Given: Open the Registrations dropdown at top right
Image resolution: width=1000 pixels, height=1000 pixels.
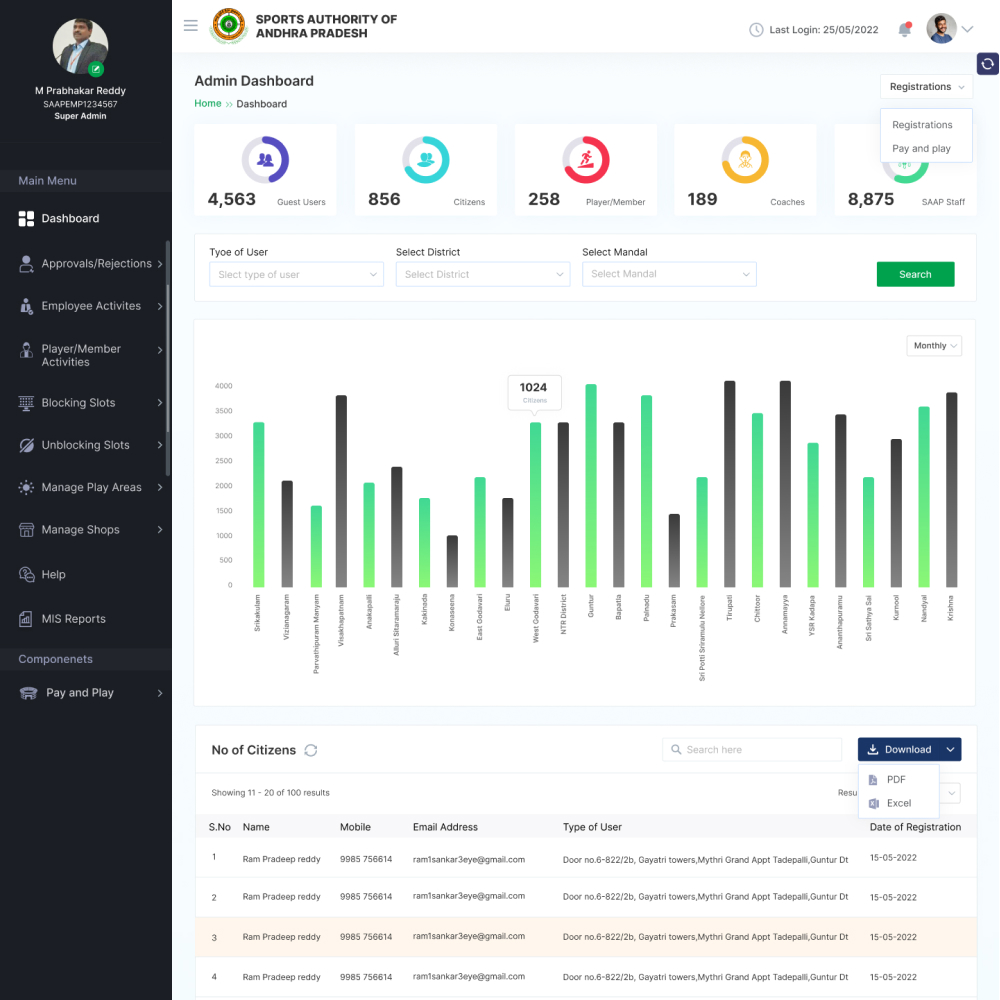Looking at the screenshot, I should 927,87.
